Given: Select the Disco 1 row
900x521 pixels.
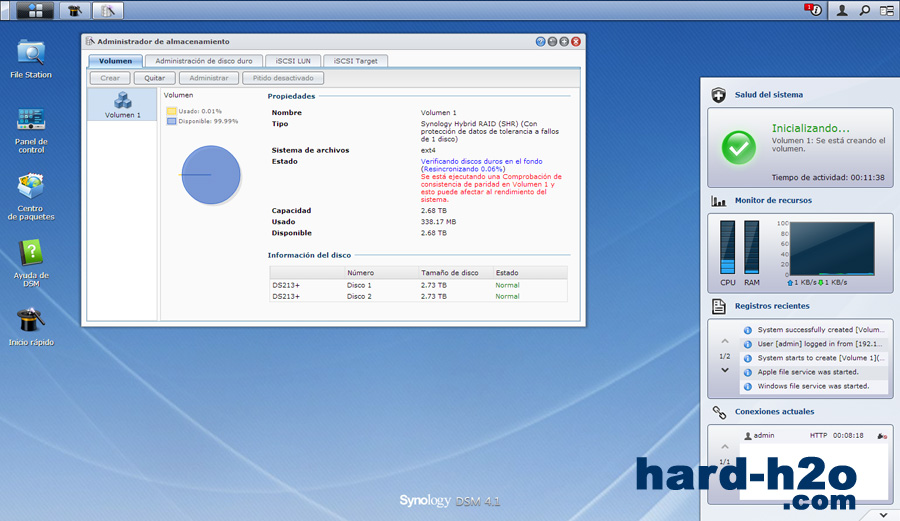Looking at the screenshot, I should coord(418,285).
